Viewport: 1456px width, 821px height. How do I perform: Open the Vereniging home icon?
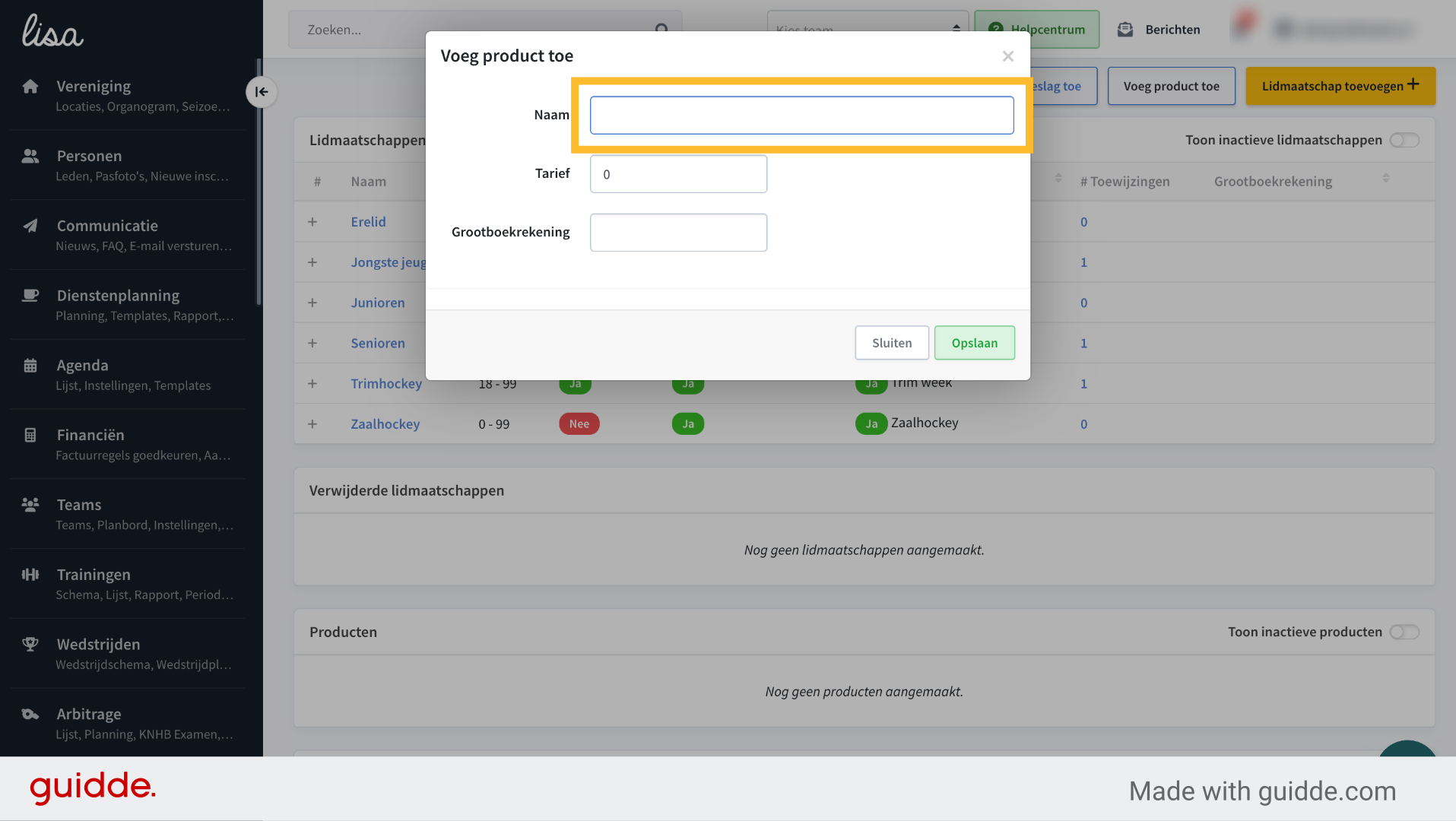30,86
